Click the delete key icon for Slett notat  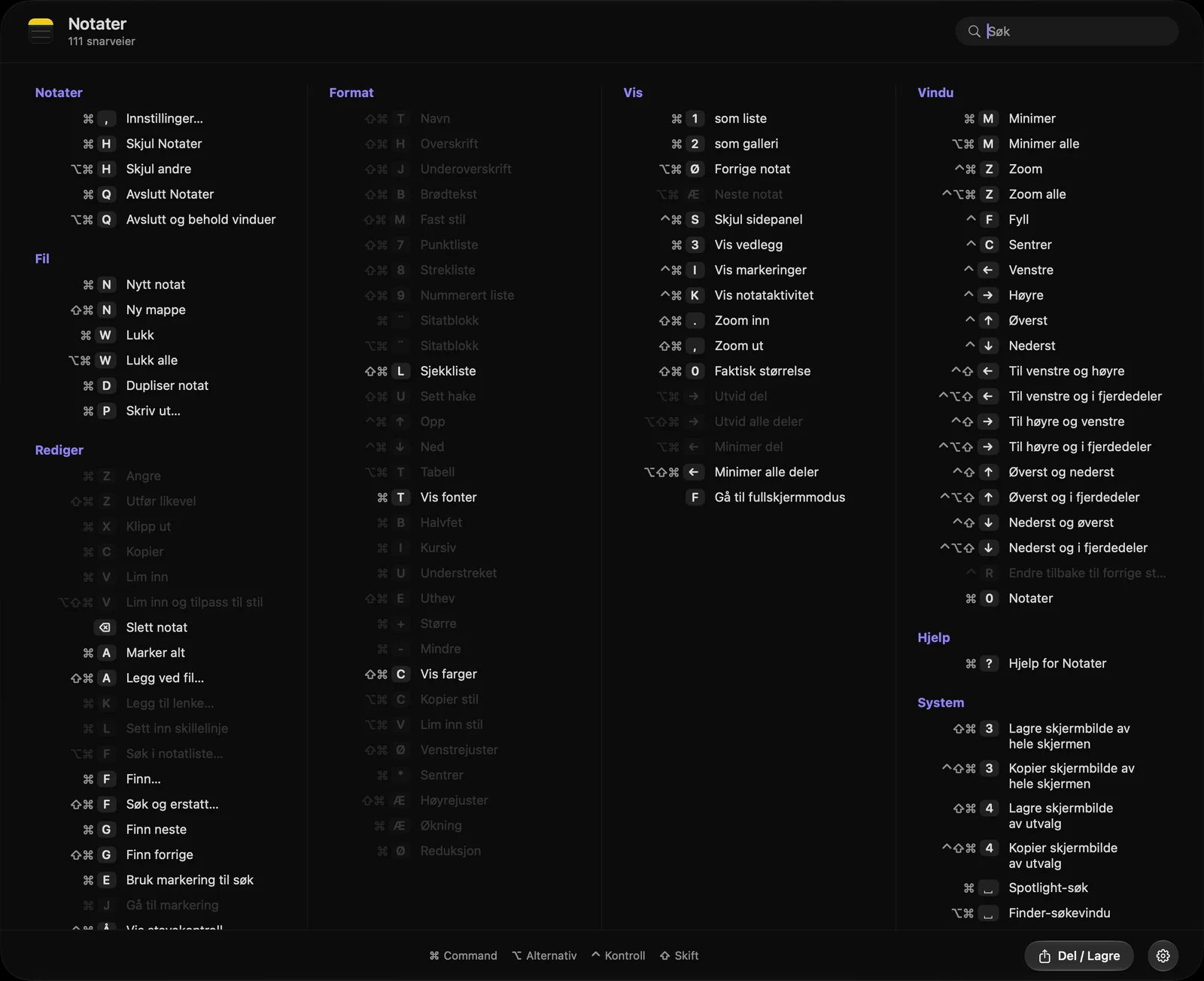coord(105,627)
